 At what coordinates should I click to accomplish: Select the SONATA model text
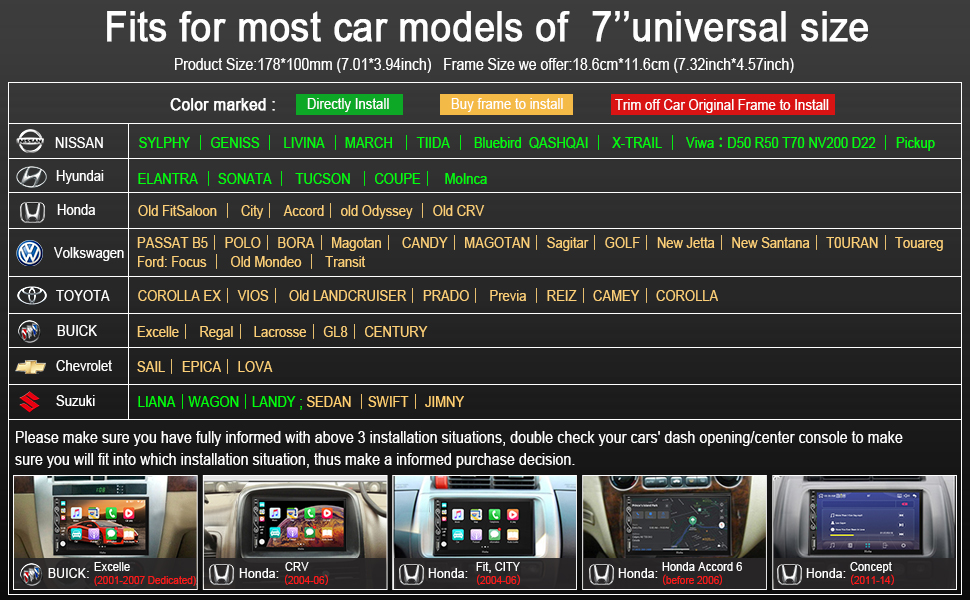244,179
